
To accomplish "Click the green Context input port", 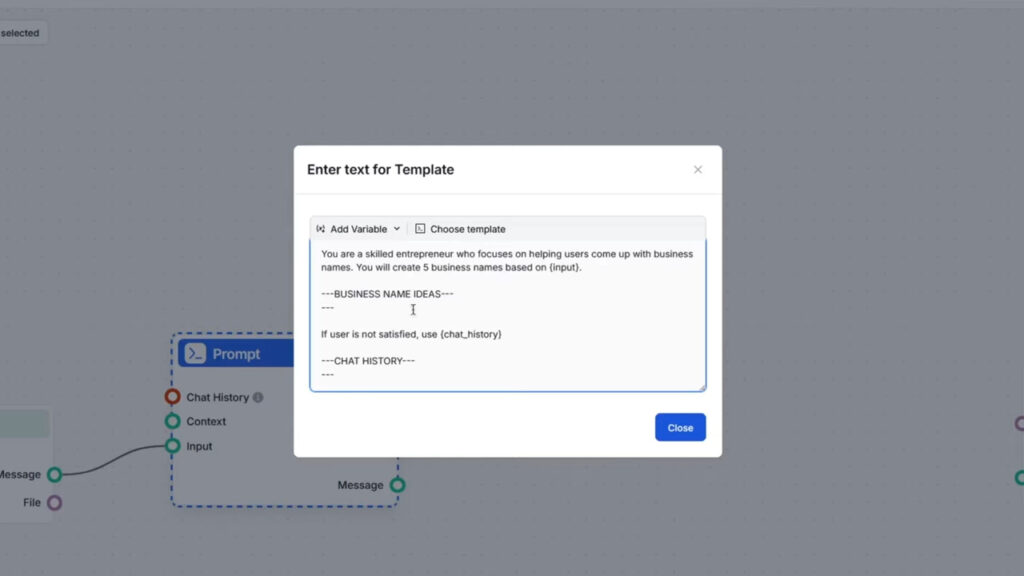I will click(x=171, y=421).
